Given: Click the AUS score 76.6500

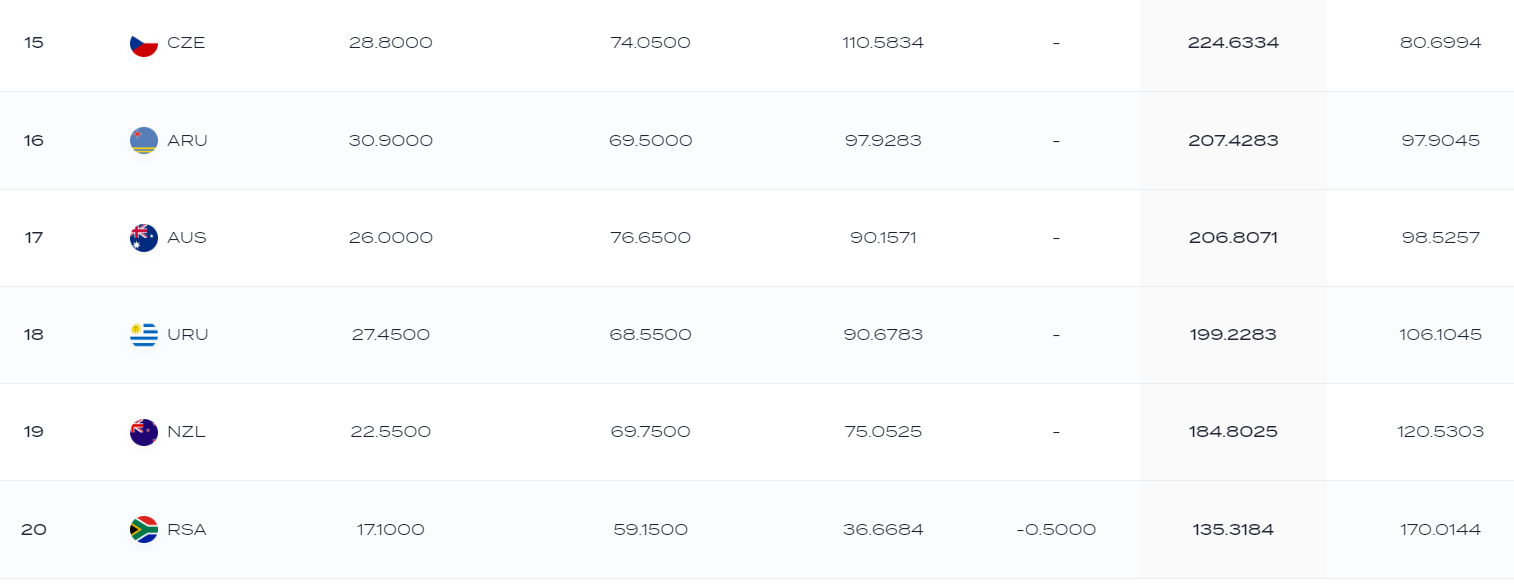Looking at the screenshot, I should tap(650, 238).
